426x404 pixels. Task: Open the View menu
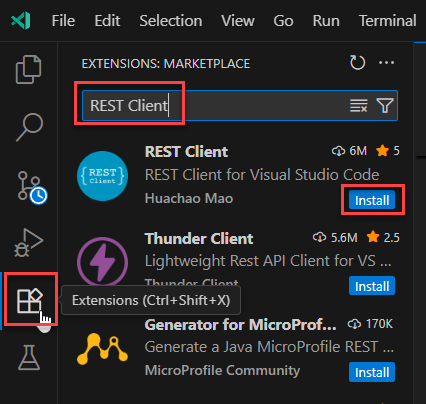click(238, 21)
